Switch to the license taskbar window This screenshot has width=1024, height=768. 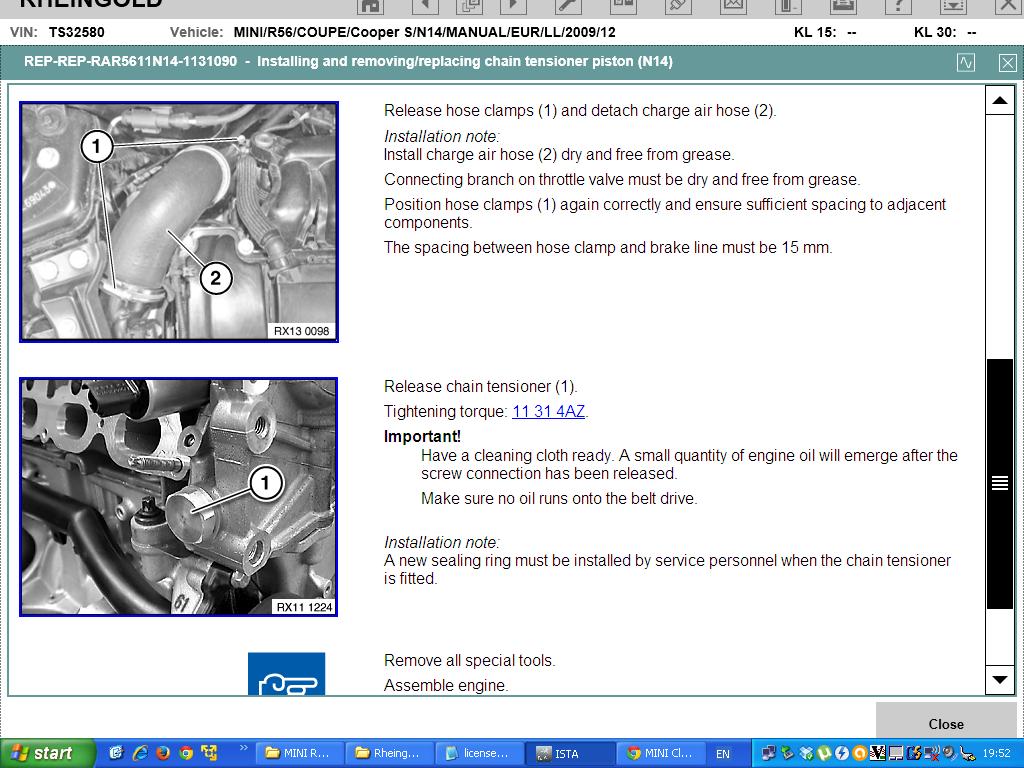point(477,753)
